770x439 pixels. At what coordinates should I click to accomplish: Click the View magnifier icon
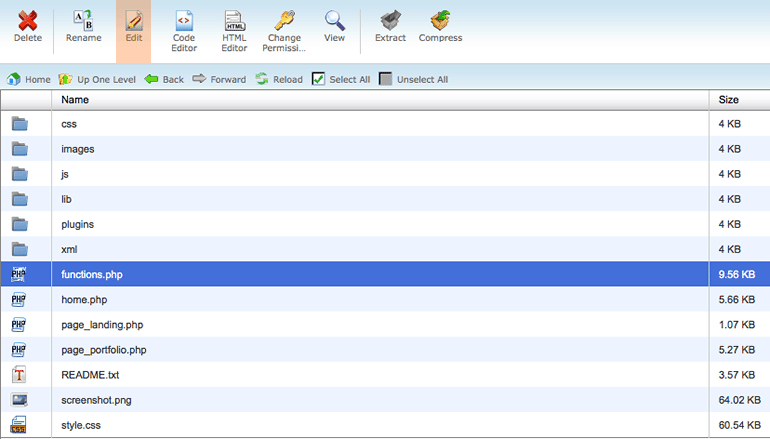pos(334,20)
